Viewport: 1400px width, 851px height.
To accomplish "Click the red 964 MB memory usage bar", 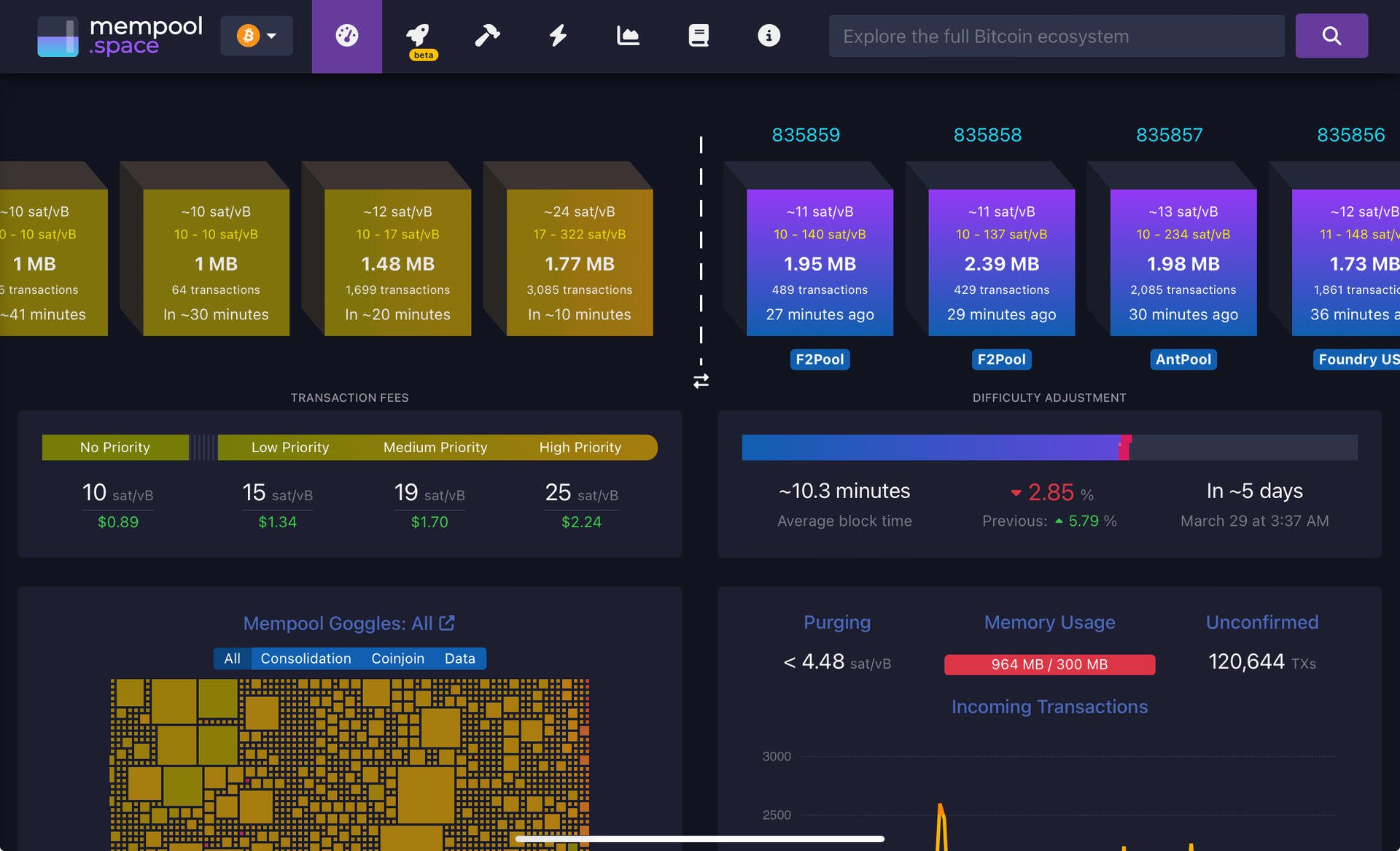I will pos(1049,664).
